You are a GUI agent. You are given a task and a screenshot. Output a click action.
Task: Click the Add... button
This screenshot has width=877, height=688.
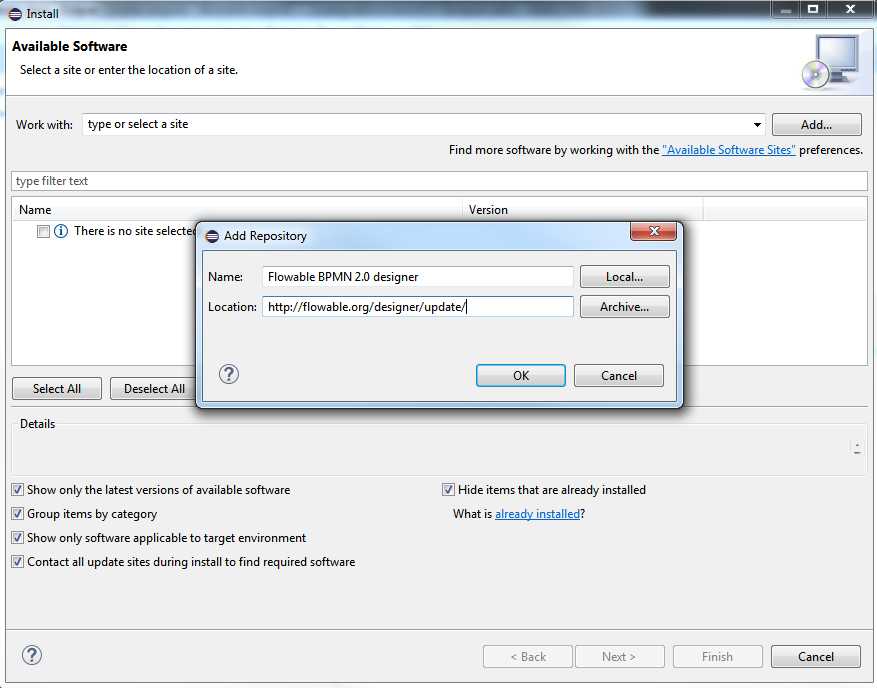(x=817, y=125)
